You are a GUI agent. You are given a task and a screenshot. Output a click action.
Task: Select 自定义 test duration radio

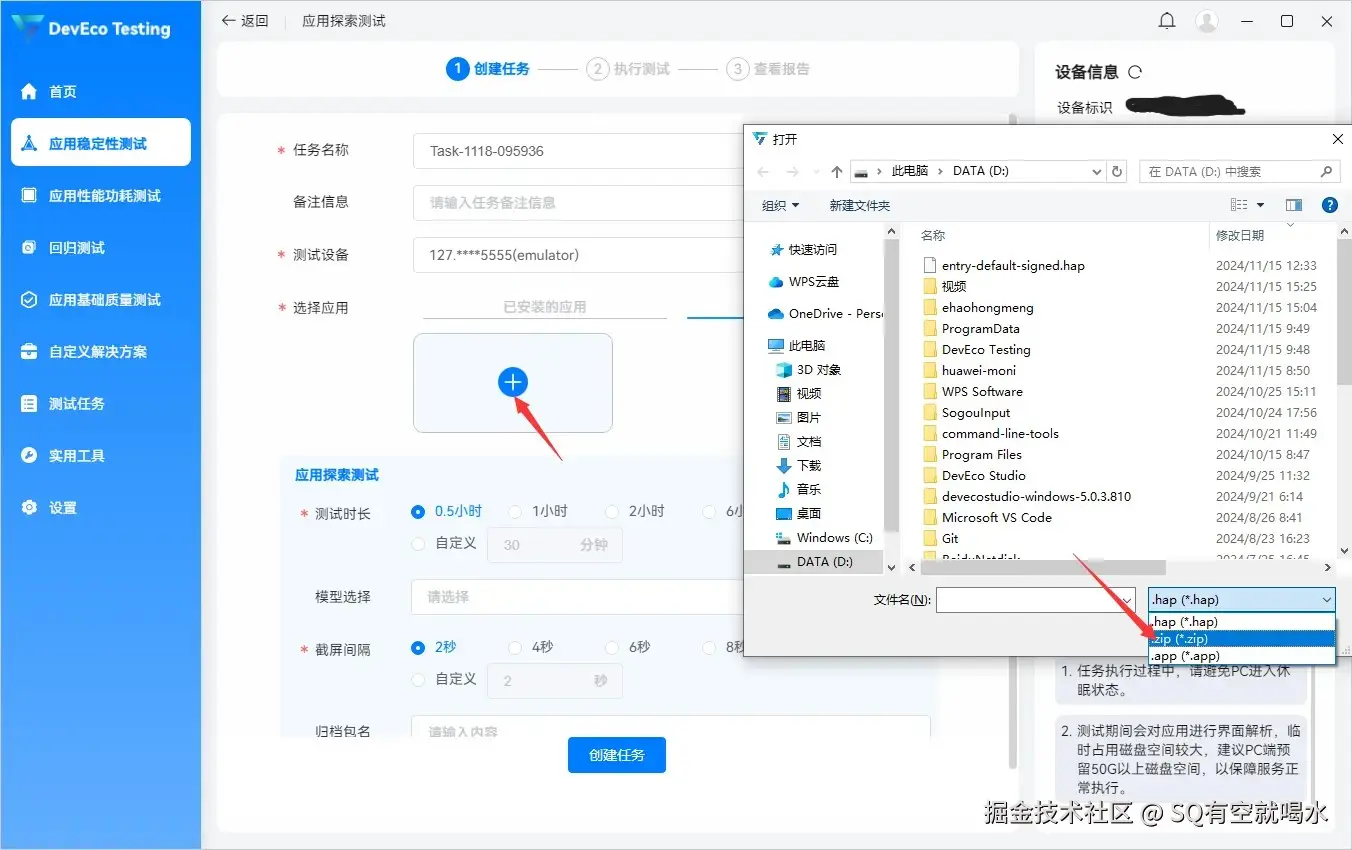[418, 544]
